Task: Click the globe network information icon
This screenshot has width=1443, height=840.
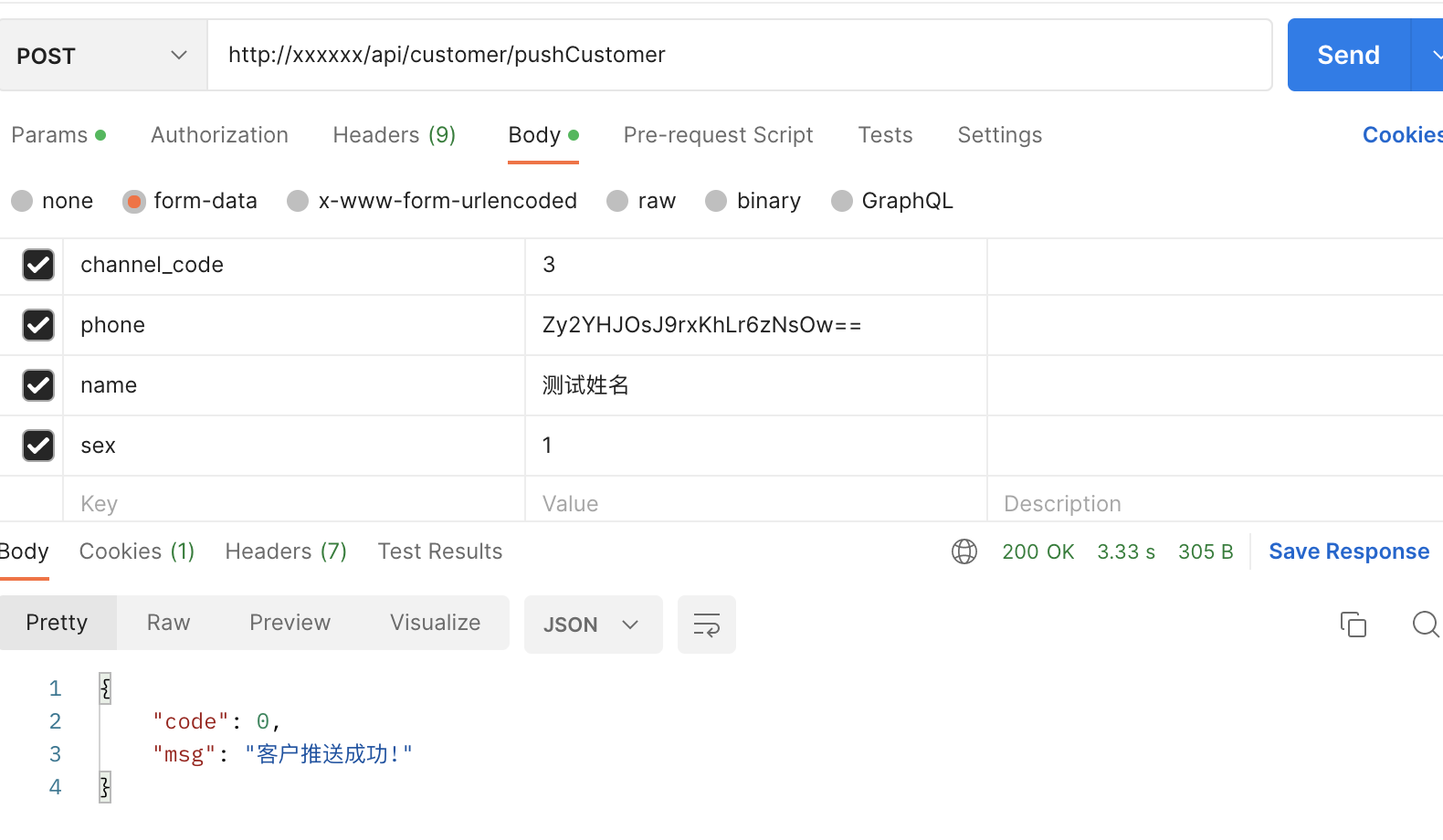Action: [x=964, y=551]
